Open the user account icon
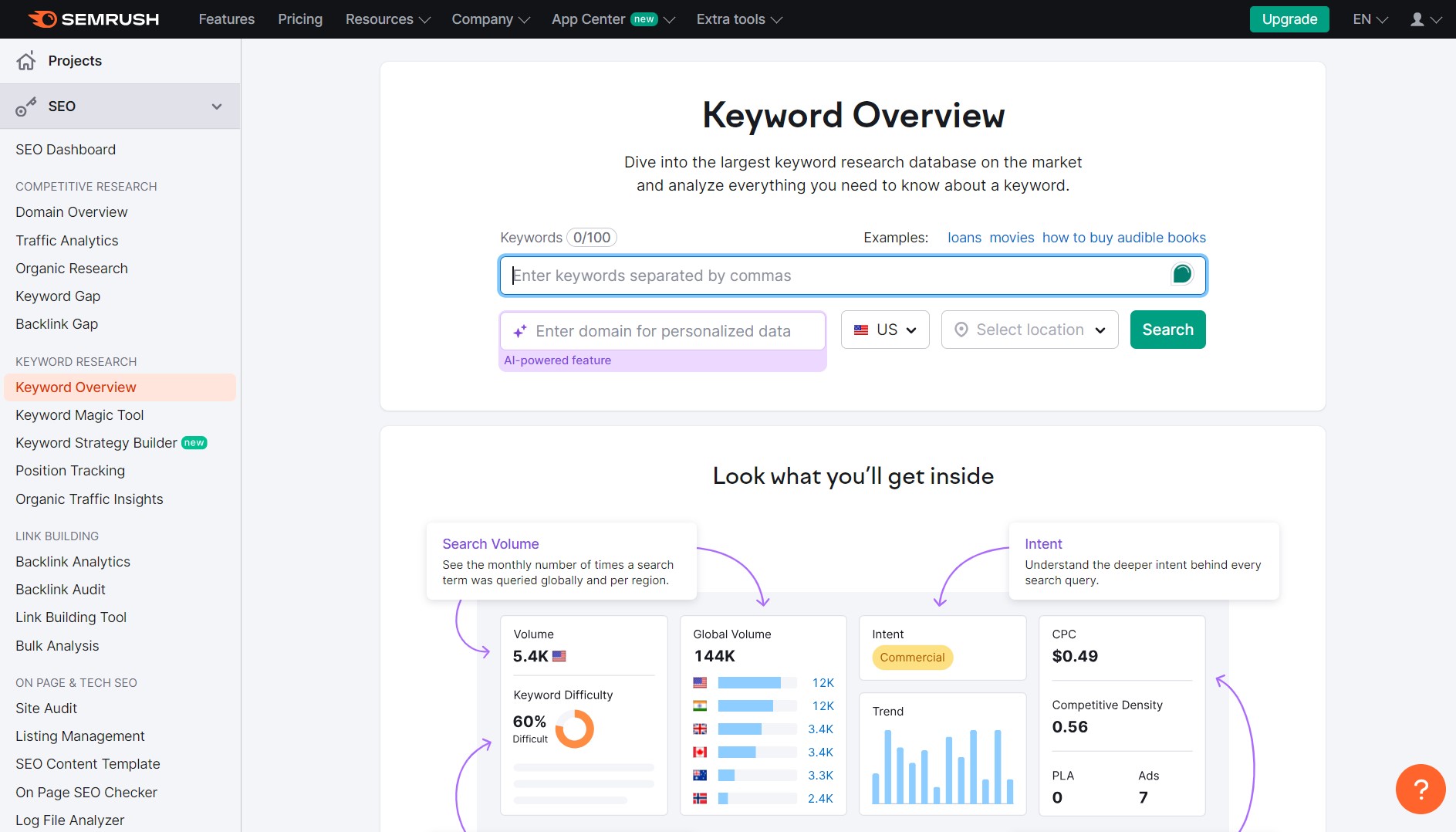Screen dimensions: 1456x832 (x=1417, y=19)
